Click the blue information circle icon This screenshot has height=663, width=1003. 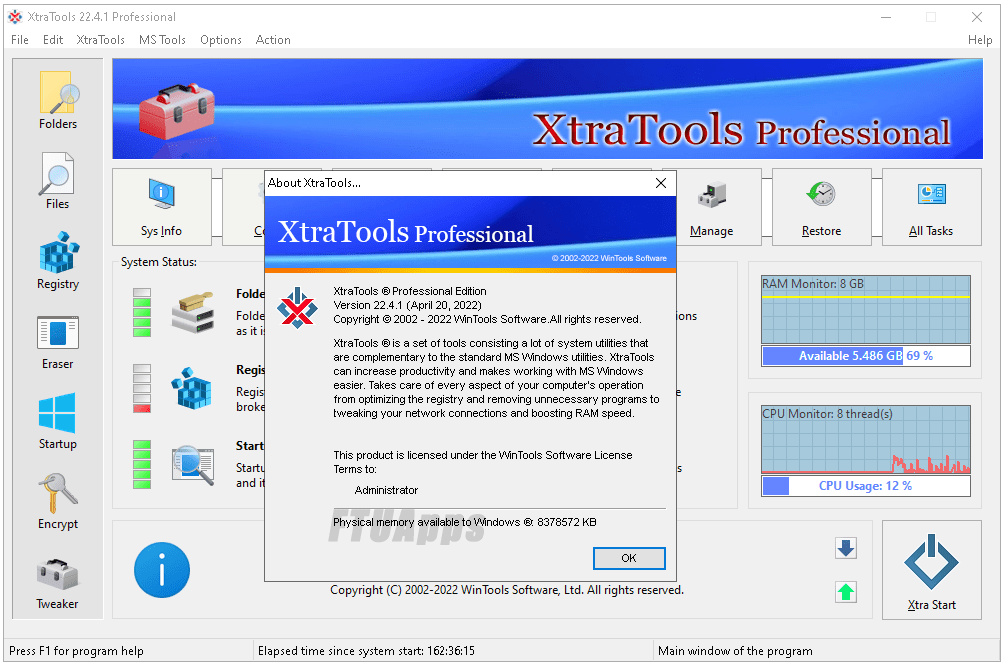point(162,570)
